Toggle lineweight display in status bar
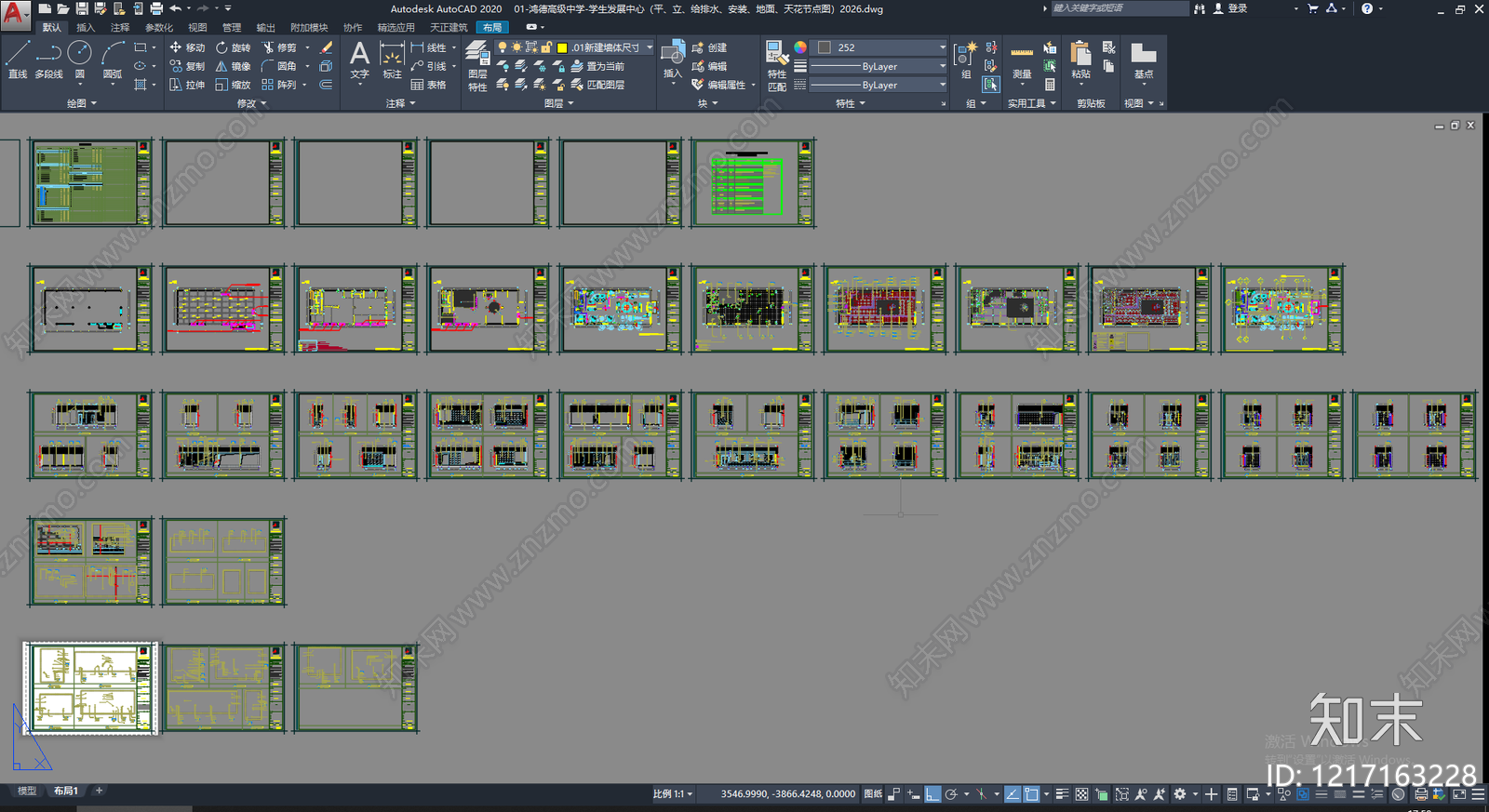 pos(1062,794)
